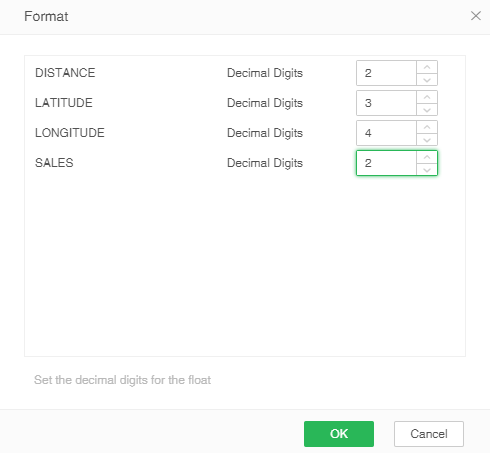Viewport: 490px width, 453px height.
Task: Click the Format dialog title
Action: (x=46, y=16)
